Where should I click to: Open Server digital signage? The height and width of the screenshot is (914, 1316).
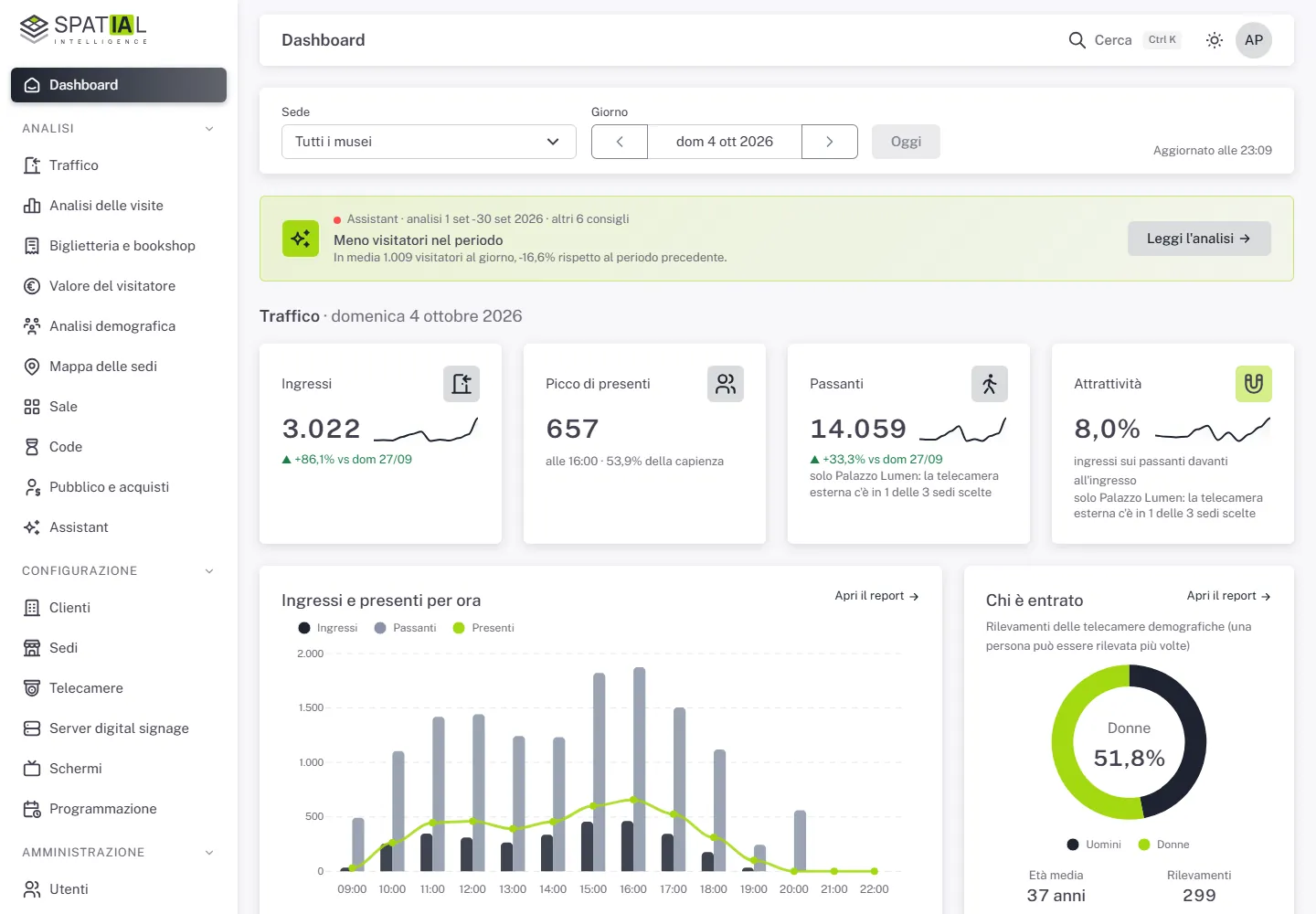[x=119, y=728]
